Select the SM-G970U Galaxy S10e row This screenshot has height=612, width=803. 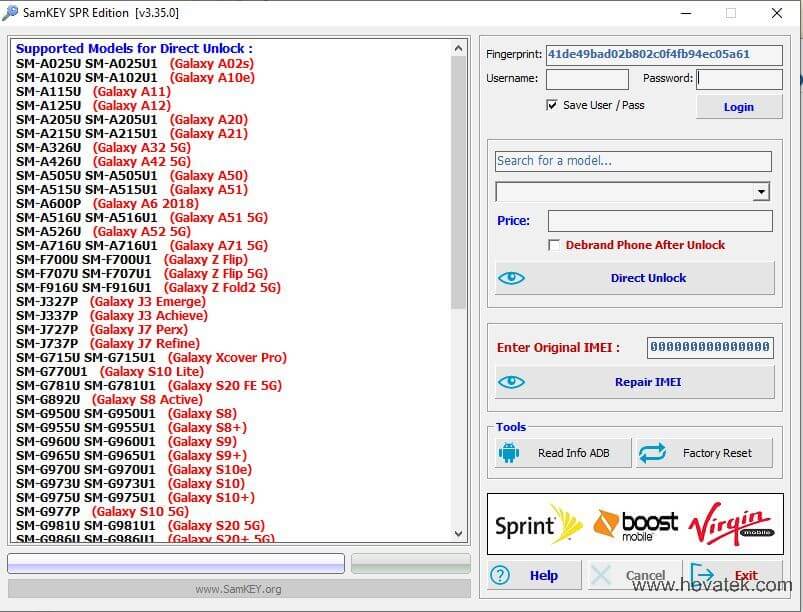(x=134, y=469)
